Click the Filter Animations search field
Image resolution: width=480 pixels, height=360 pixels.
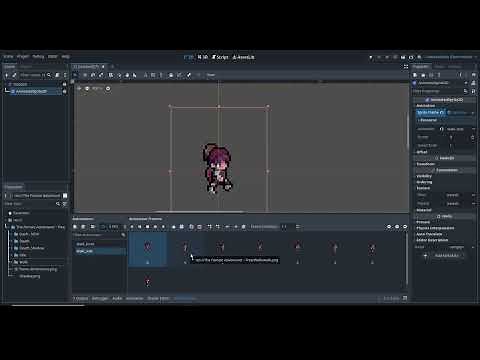point(99,235)
